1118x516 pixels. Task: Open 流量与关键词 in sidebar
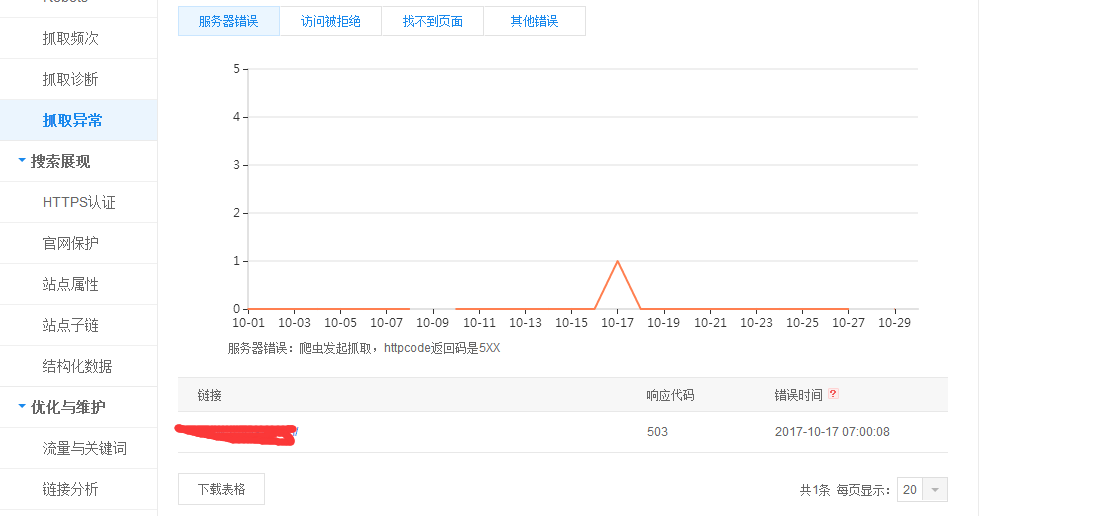84,448
